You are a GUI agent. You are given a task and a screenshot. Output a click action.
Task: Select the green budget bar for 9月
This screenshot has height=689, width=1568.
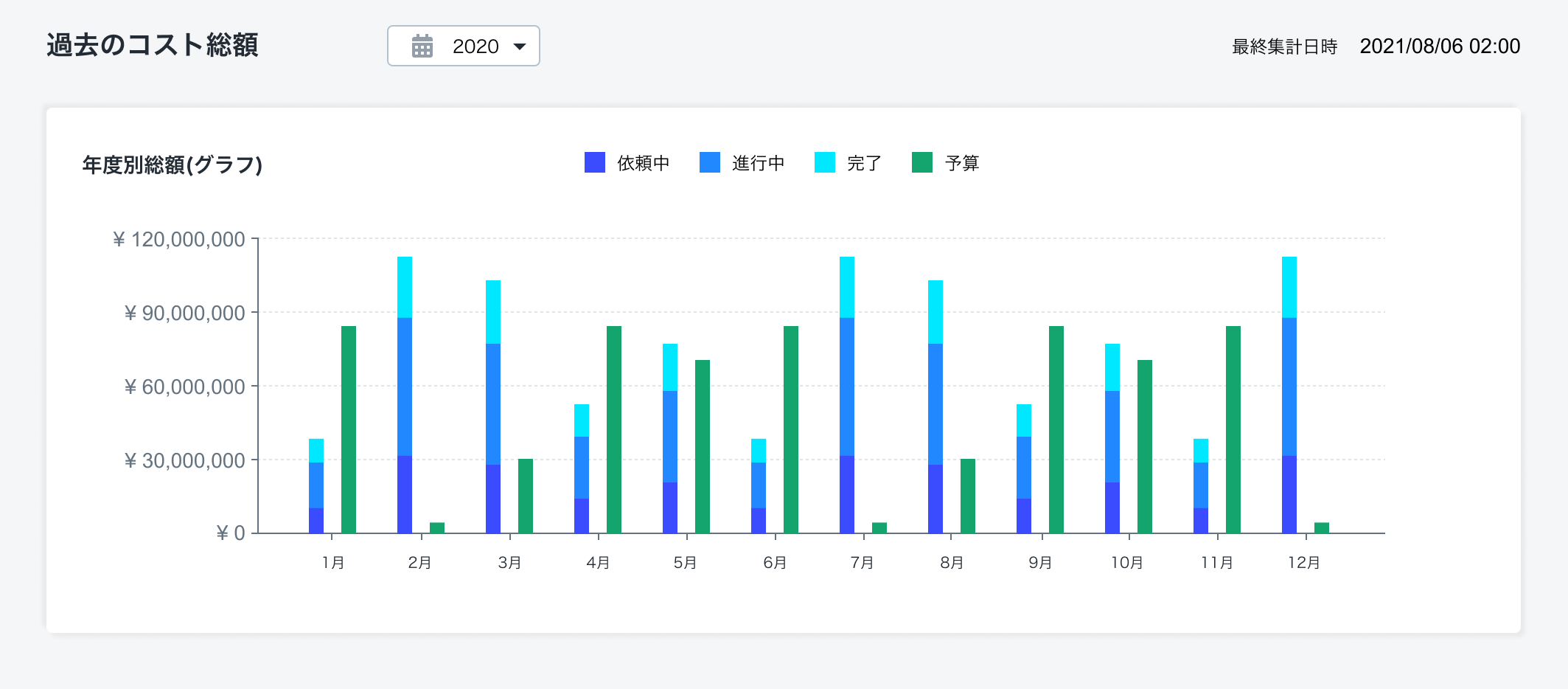click(x=1056, y=429)
